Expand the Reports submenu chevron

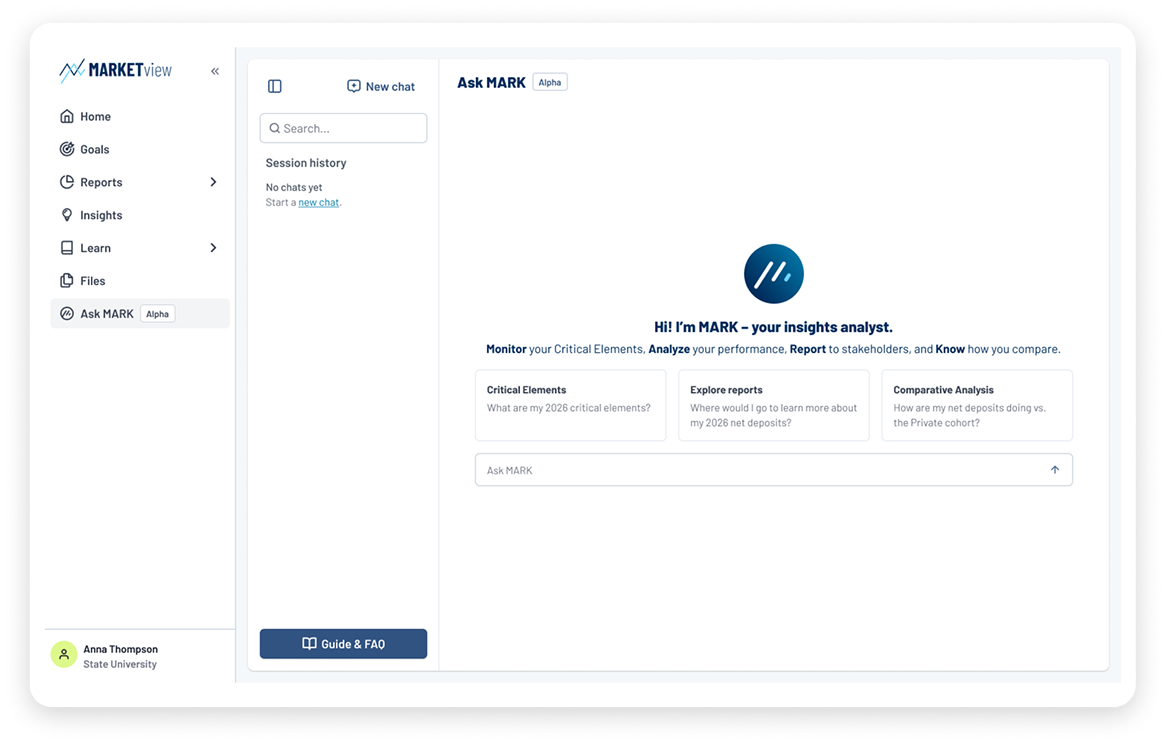213,182
